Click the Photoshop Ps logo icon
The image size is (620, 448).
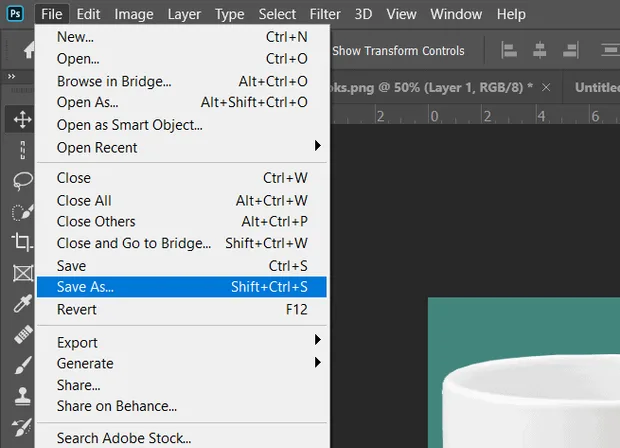[15, 14]
